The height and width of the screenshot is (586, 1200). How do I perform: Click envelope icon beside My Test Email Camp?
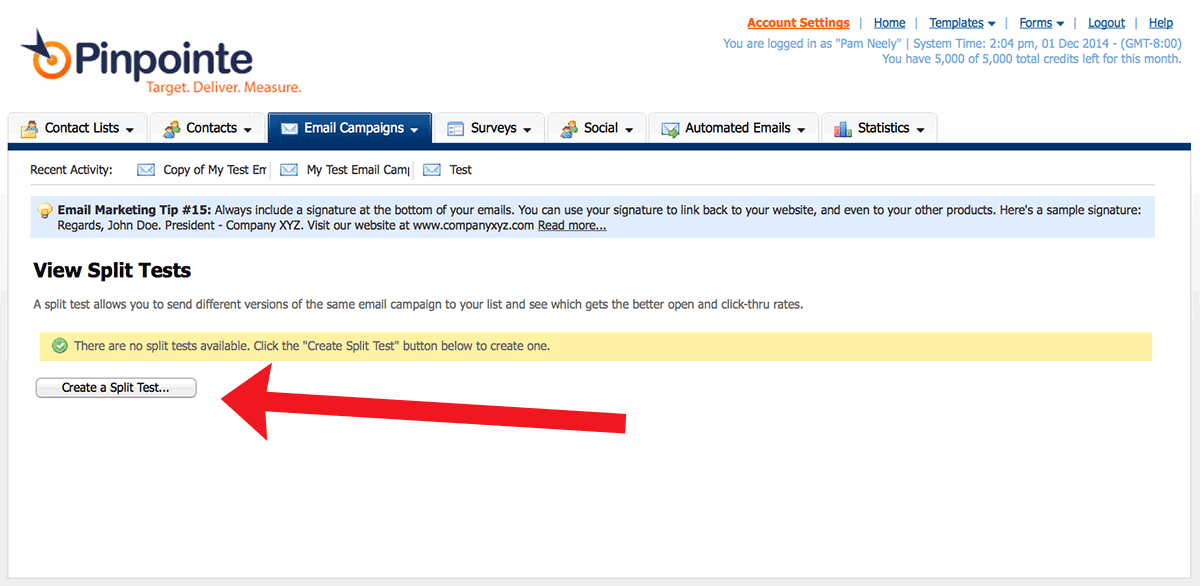point(289,170)
